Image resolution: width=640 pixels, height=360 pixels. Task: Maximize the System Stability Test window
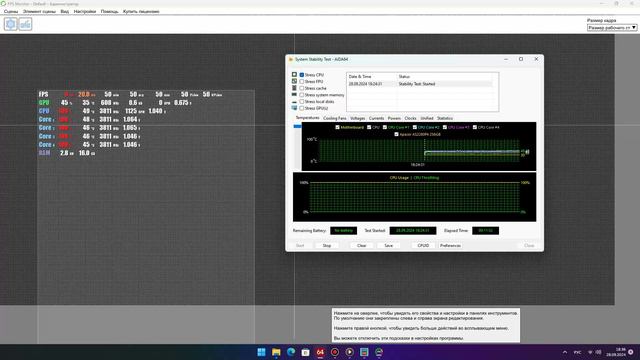(x=521, y=59)
